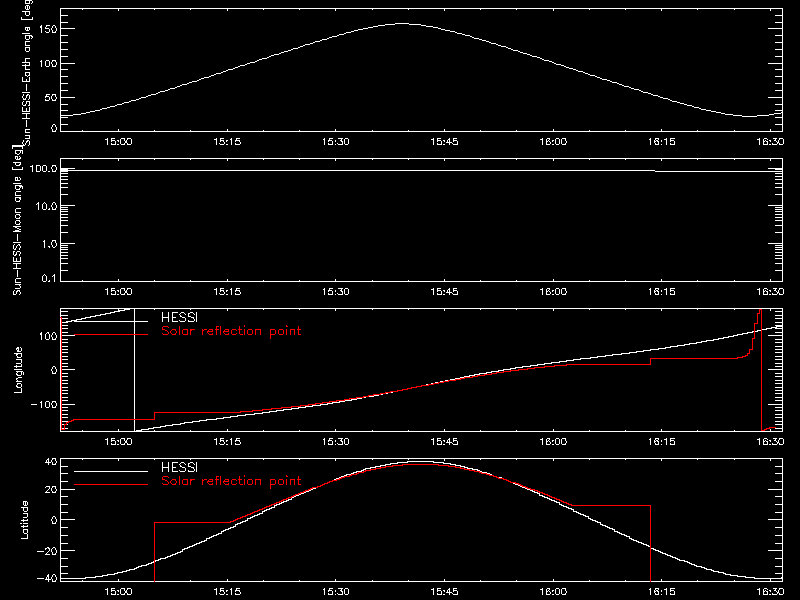Click the -20 tick on Latitude axis
Viewport: 800px width, 600px height.
(47, 551)
